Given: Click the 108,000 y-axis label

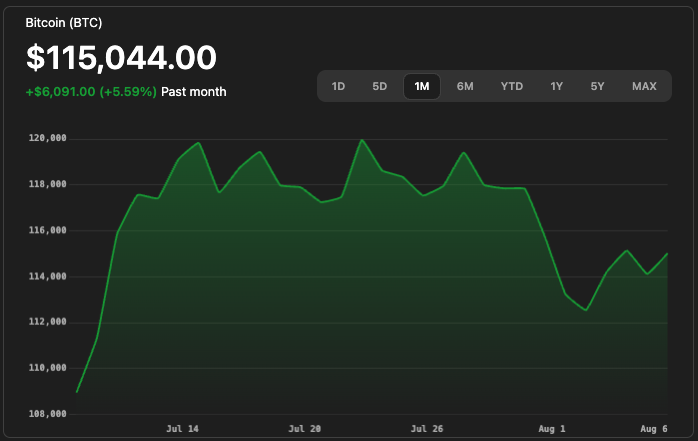Looking at the screenshot, I should click(x=48, y=414).
